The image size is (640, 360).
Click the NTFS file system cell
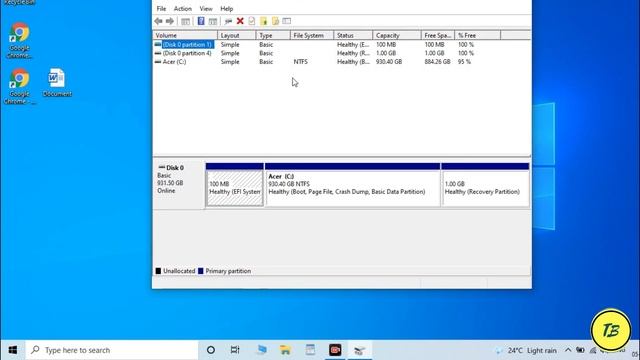click(x=300, y=62)
